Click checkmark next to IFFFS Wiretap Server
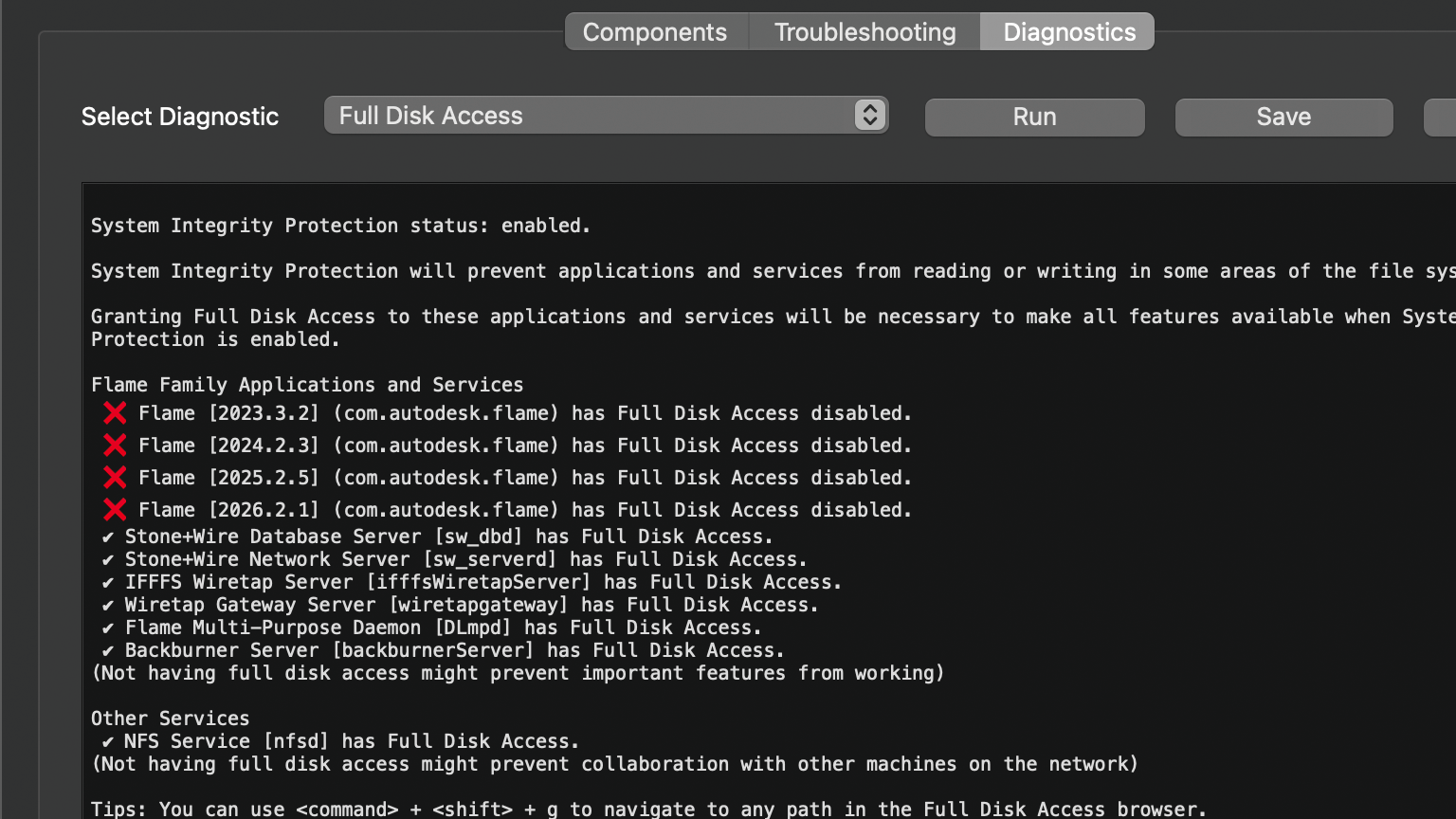Image resolution: width=1456 pixels, height=819 pixels. pos(108,583)
